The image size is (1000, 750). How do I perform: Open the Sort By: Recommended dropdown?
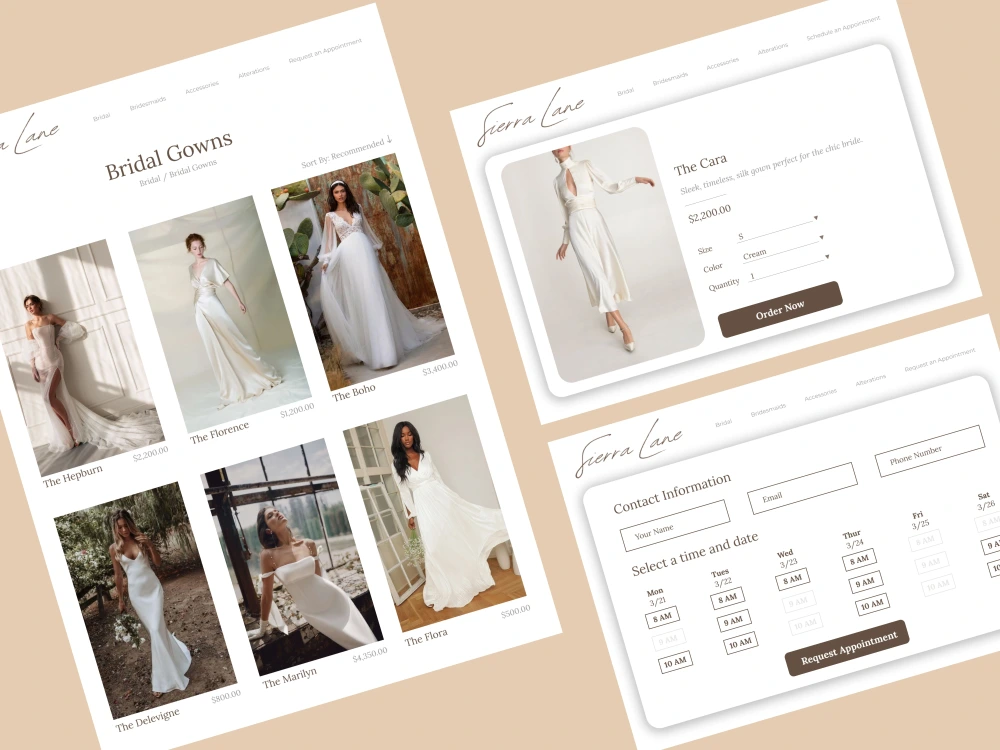tap(347, 152)
